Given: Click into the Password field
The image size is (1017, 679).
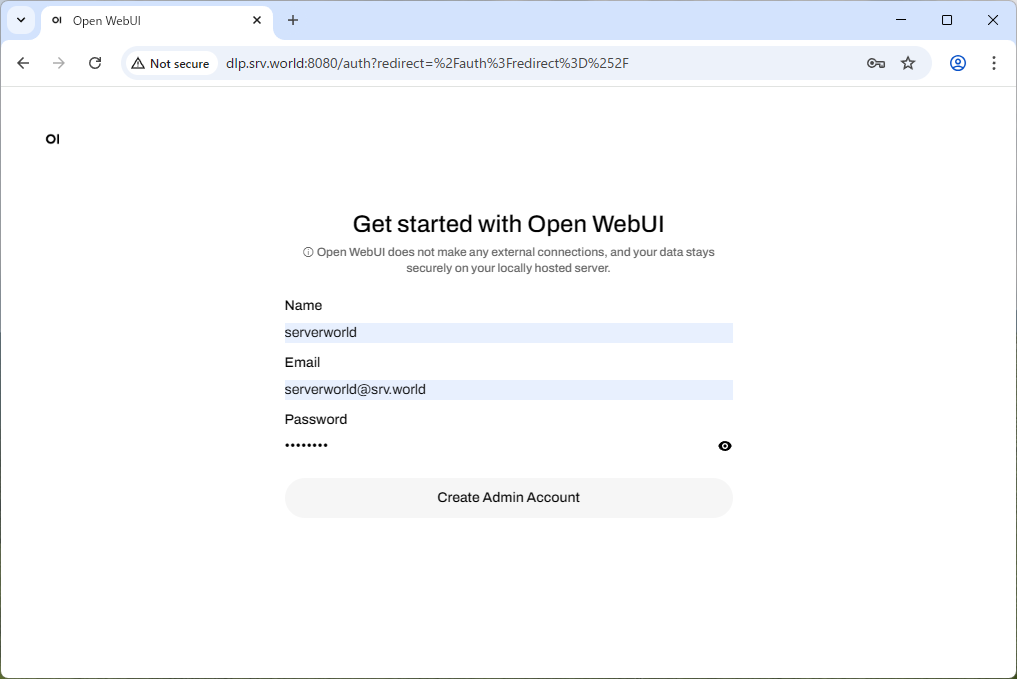Looking at the screenshot, I should [495, 446].
